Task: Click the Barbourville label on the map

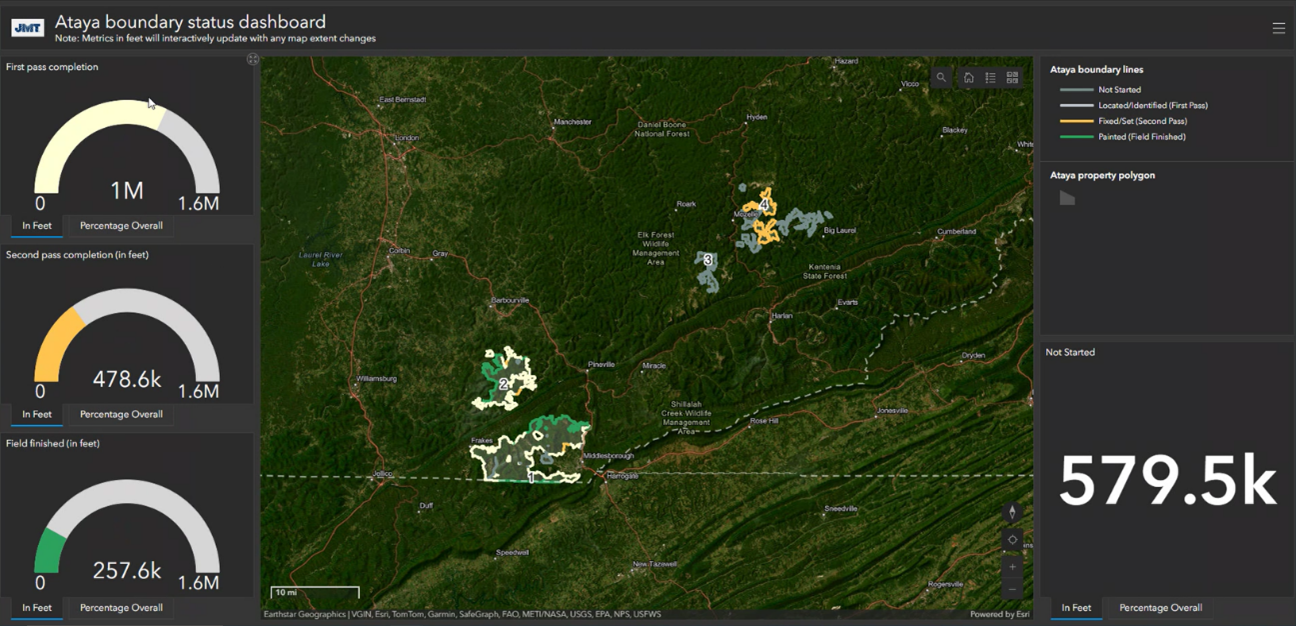Action: coord(509,300)
